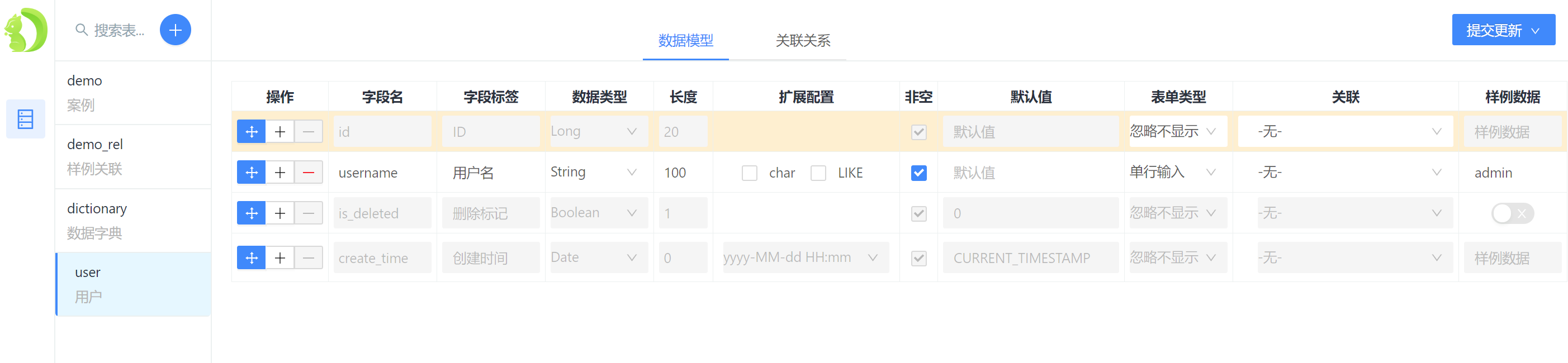Click the search magnifier icon

click(x=81, y=30)
